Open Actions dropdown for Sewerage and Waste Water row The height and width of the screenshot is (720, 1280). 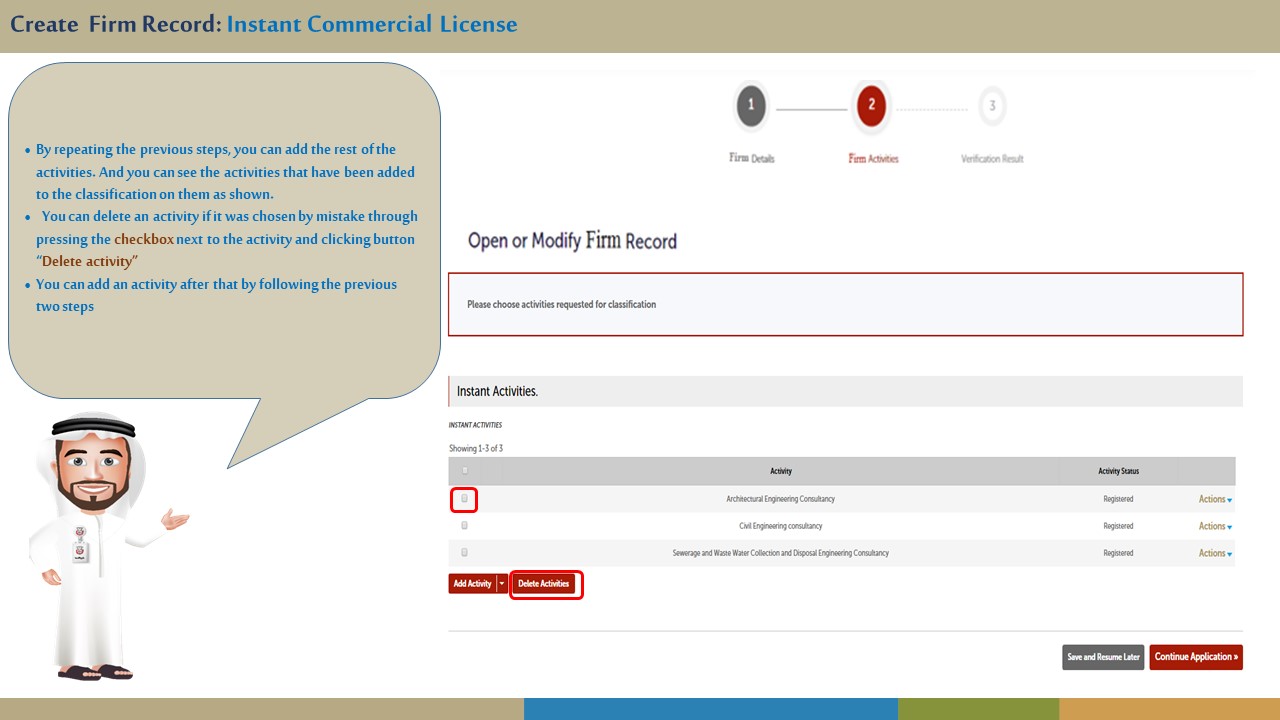(1215, 553)
